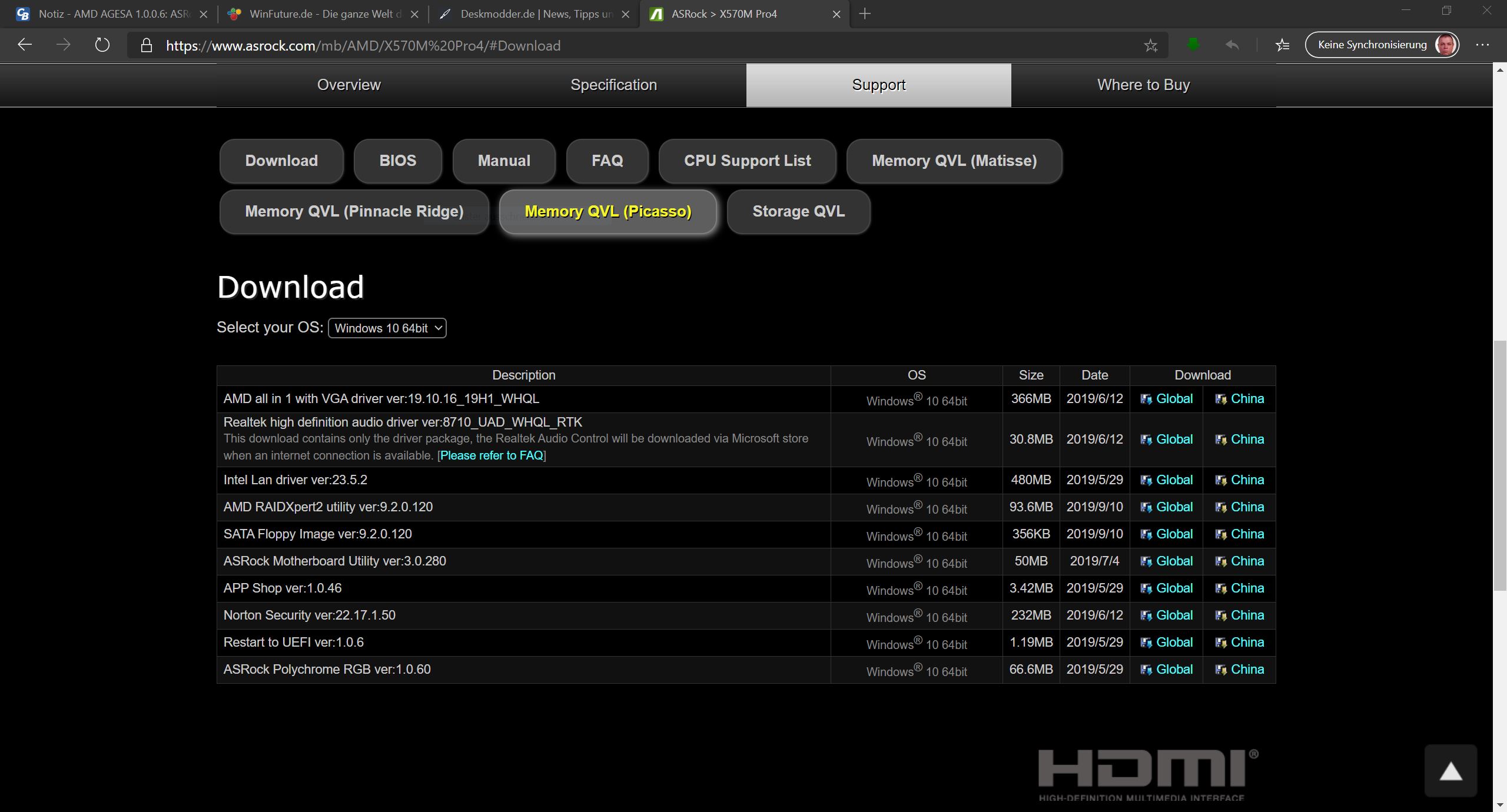The image size is (1507, 812).
Task: Close the WinFuture.de tab
Action: click(x=414, y=14)
